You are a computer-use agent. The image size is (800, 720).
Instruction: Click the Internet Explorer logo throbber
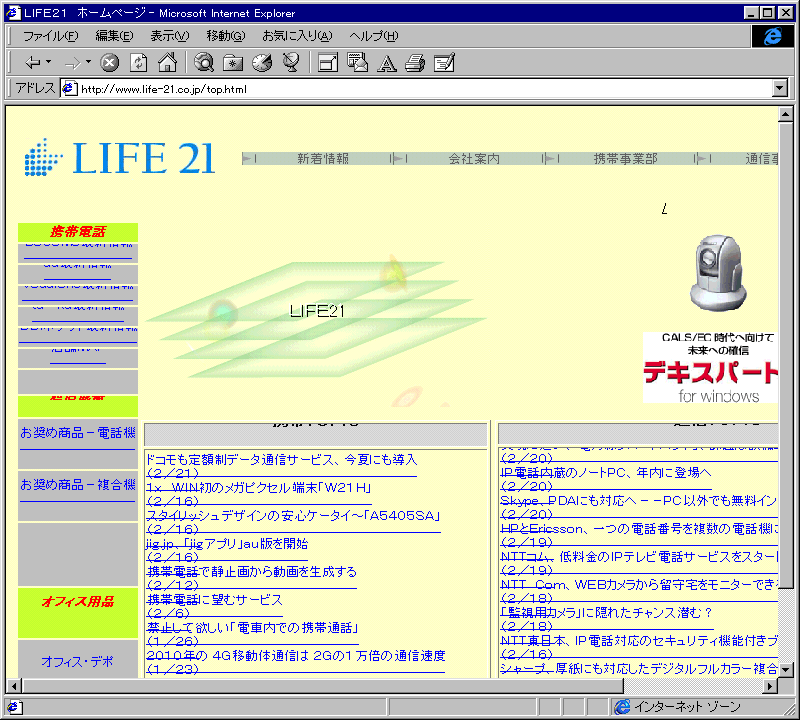click(772, 36)
